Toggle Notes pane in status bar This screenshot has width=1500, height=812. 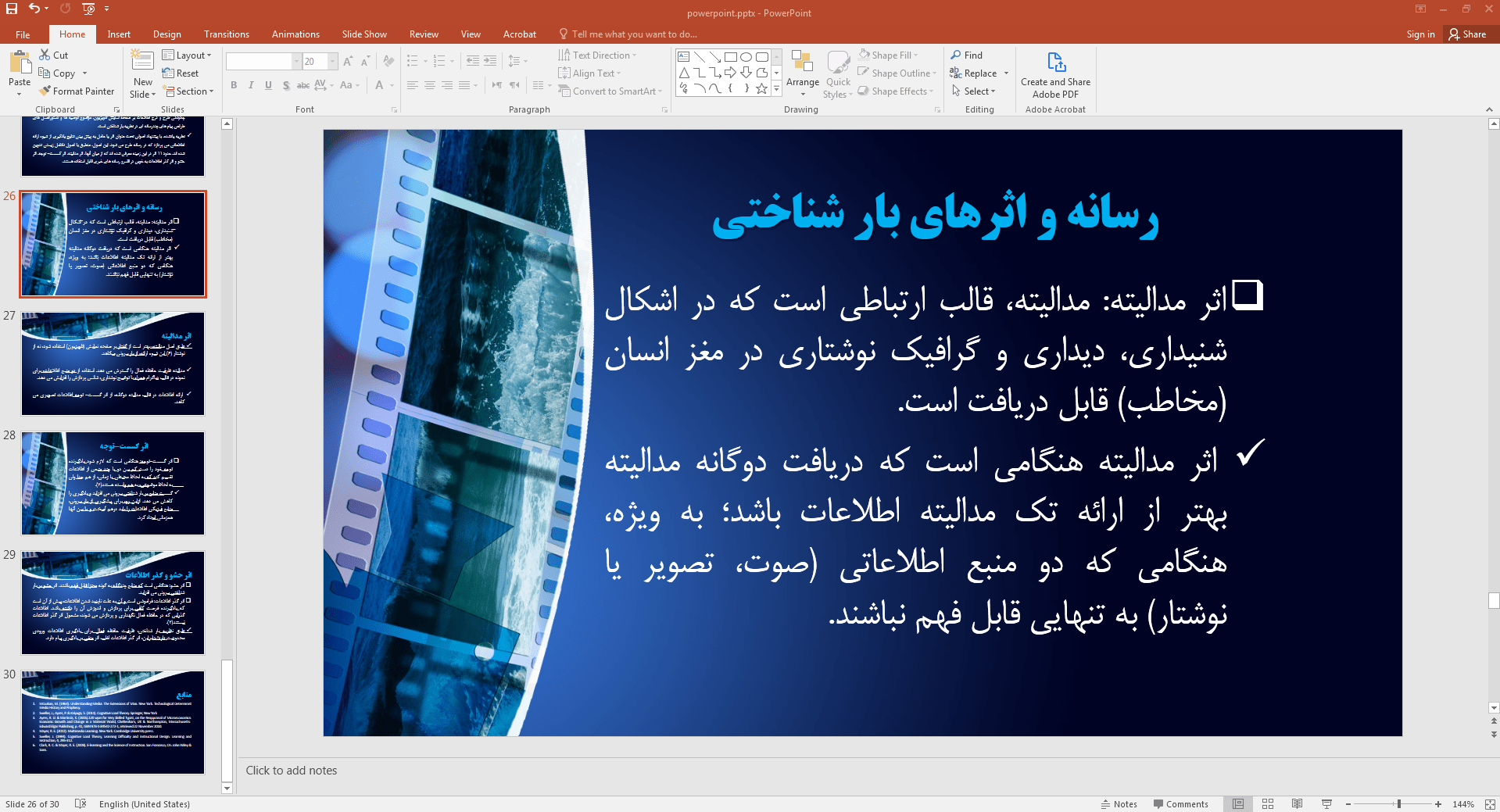[x=1119, y=804]
